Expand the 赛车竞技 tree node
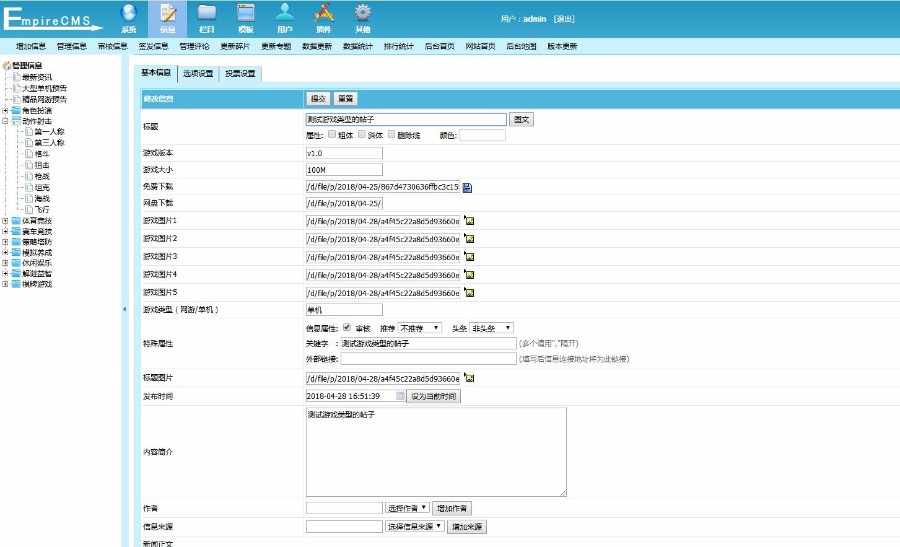Screen dimensions: 900x547 [5, 231]
